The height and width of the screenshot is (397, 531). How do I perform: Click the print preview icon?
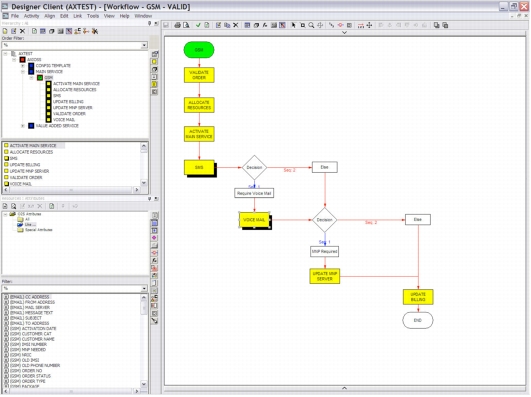click(186, 25)
